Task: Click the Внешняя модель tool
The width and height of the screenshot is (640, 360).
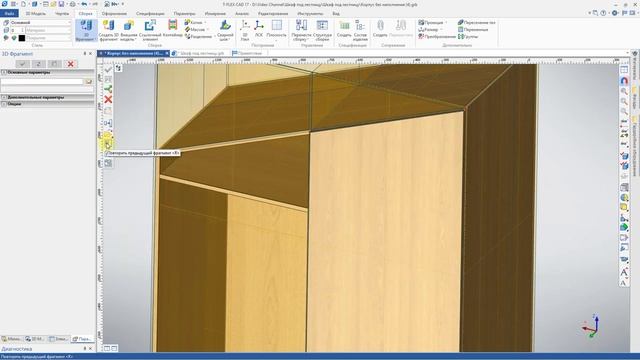Action: [x=129, y=31]
